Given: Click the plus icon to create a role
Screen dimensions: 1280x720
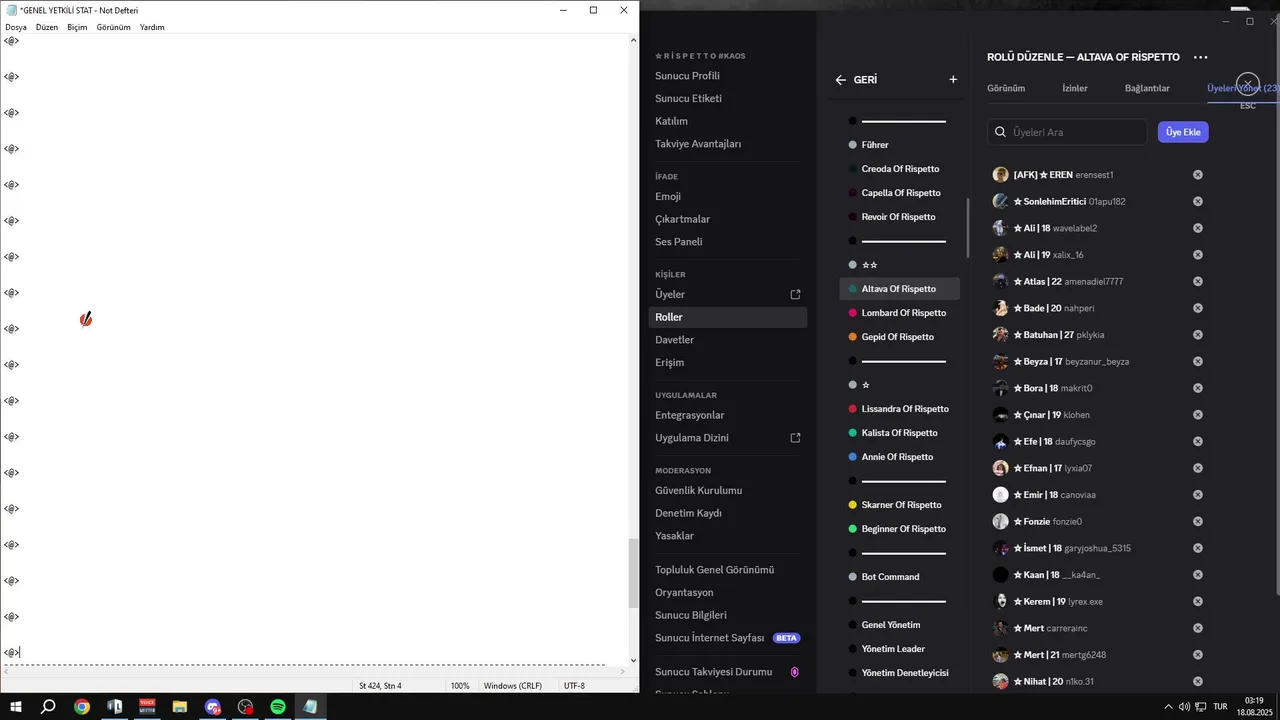Looking at the screenshot, I should [x=953, y=80].
